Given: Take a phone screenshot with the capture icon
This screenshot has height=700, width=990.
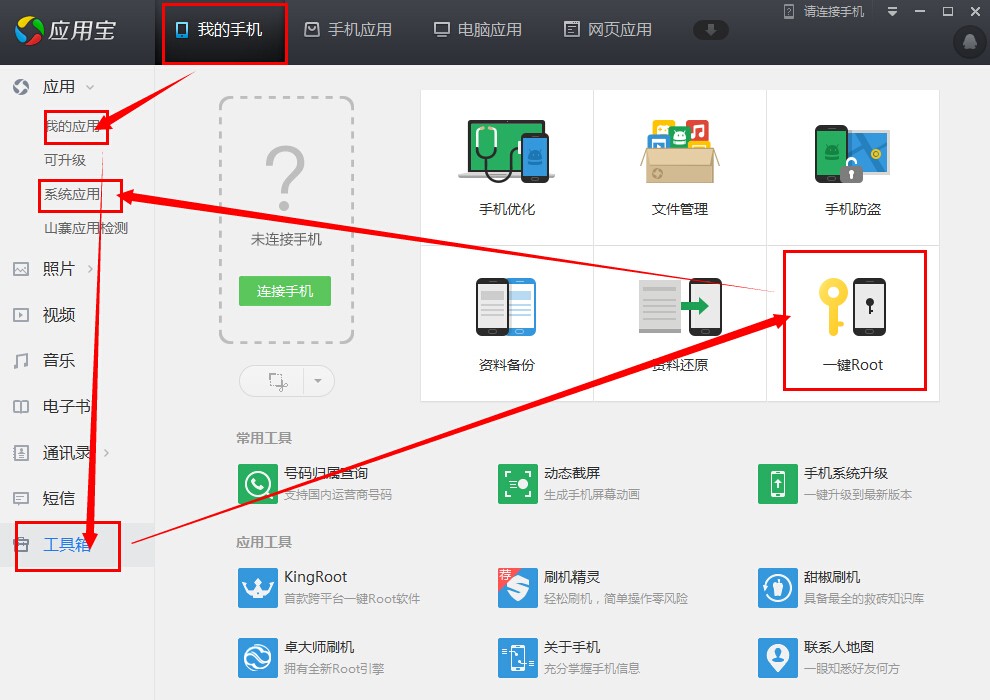Looking at the screenshot, I should 277,381.
